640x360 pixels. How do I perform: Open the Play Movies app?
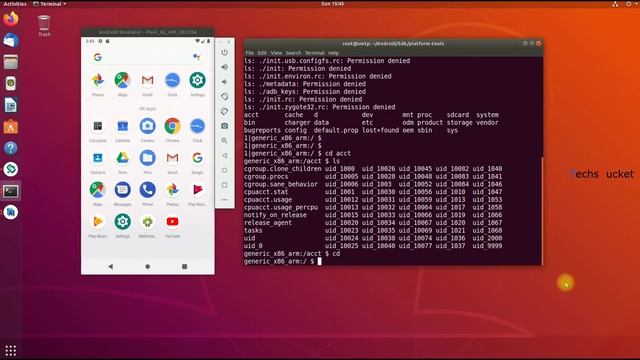pos(197,190)
